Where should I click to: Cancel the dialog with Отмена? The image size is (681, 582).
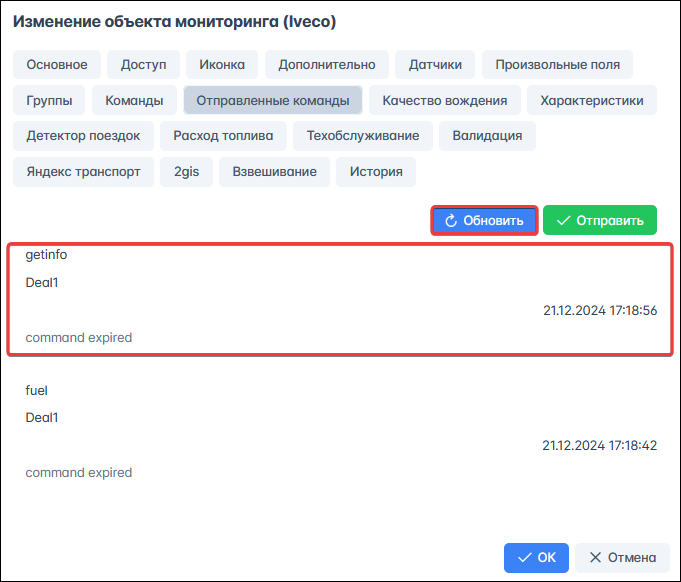pyautogui.click(x=622, y=557)
